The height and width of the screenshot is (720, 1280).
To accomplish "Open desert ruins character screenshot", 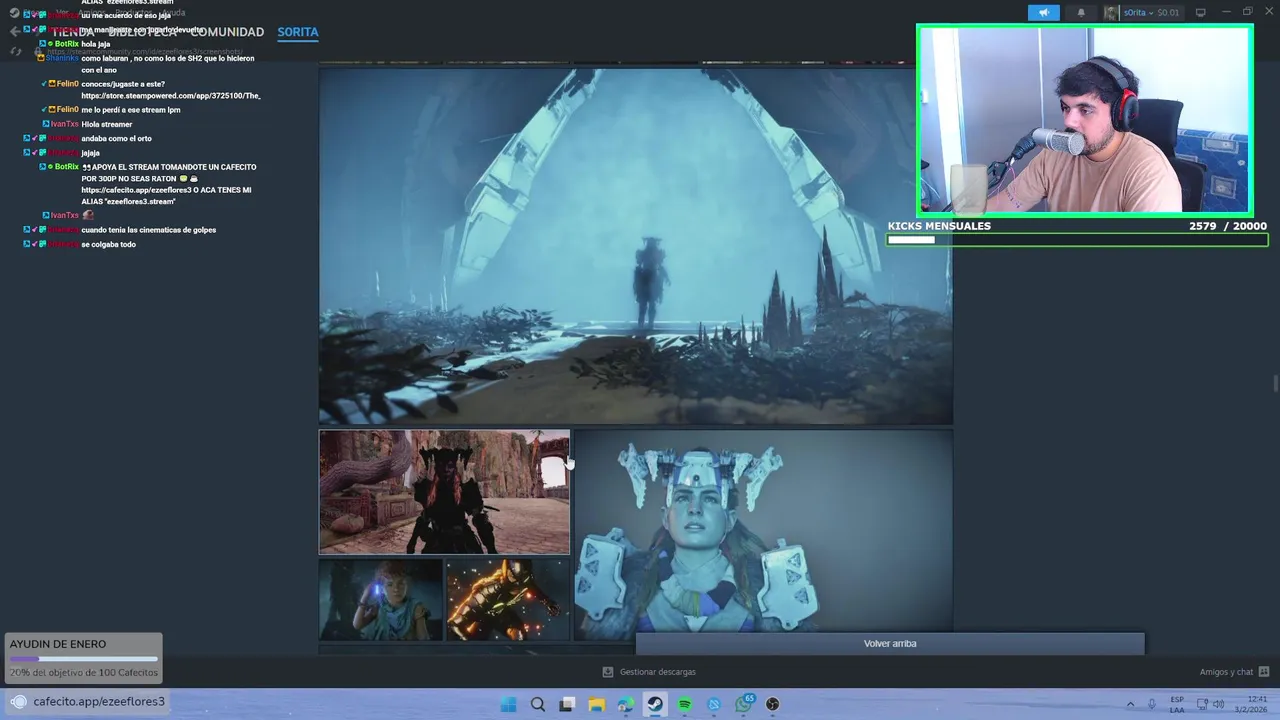I will pyautogui.click(x=444, y=492).
